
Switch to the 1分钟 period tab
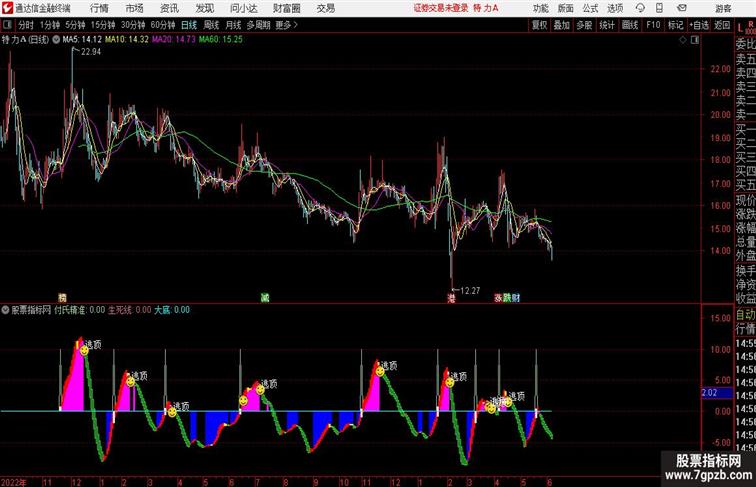click(x=50, y=25)
